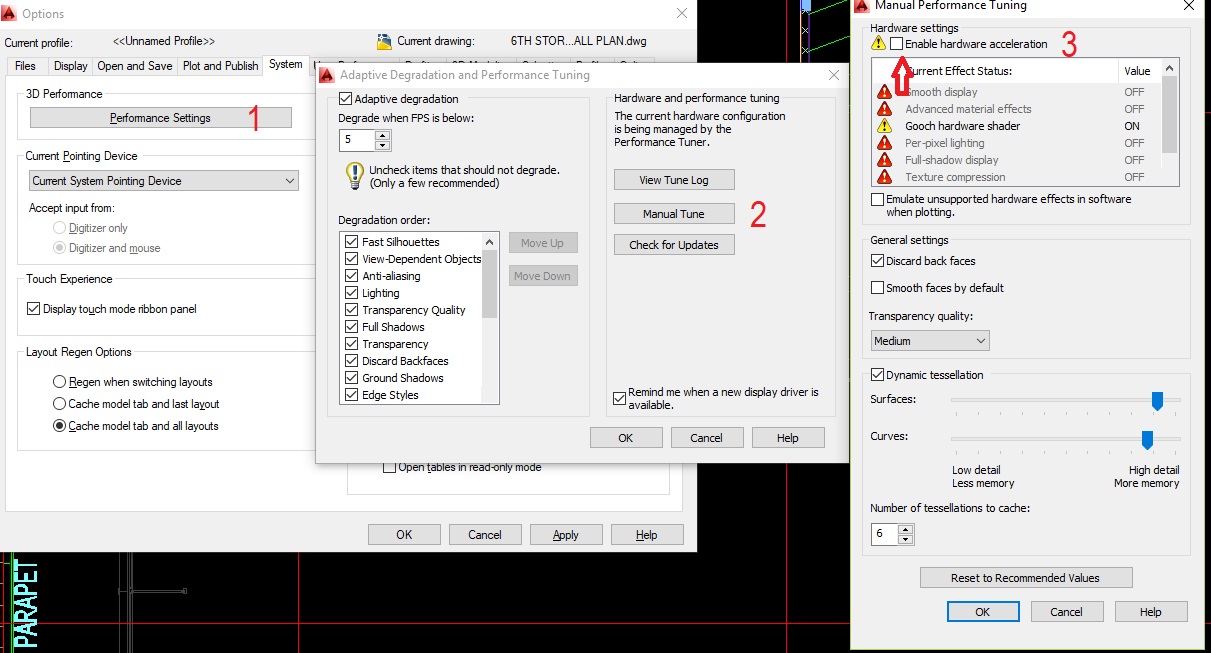Switch to the Plot and Publish tab
The width and height of the screenshot is (1211, 653).
coord(219,65)
